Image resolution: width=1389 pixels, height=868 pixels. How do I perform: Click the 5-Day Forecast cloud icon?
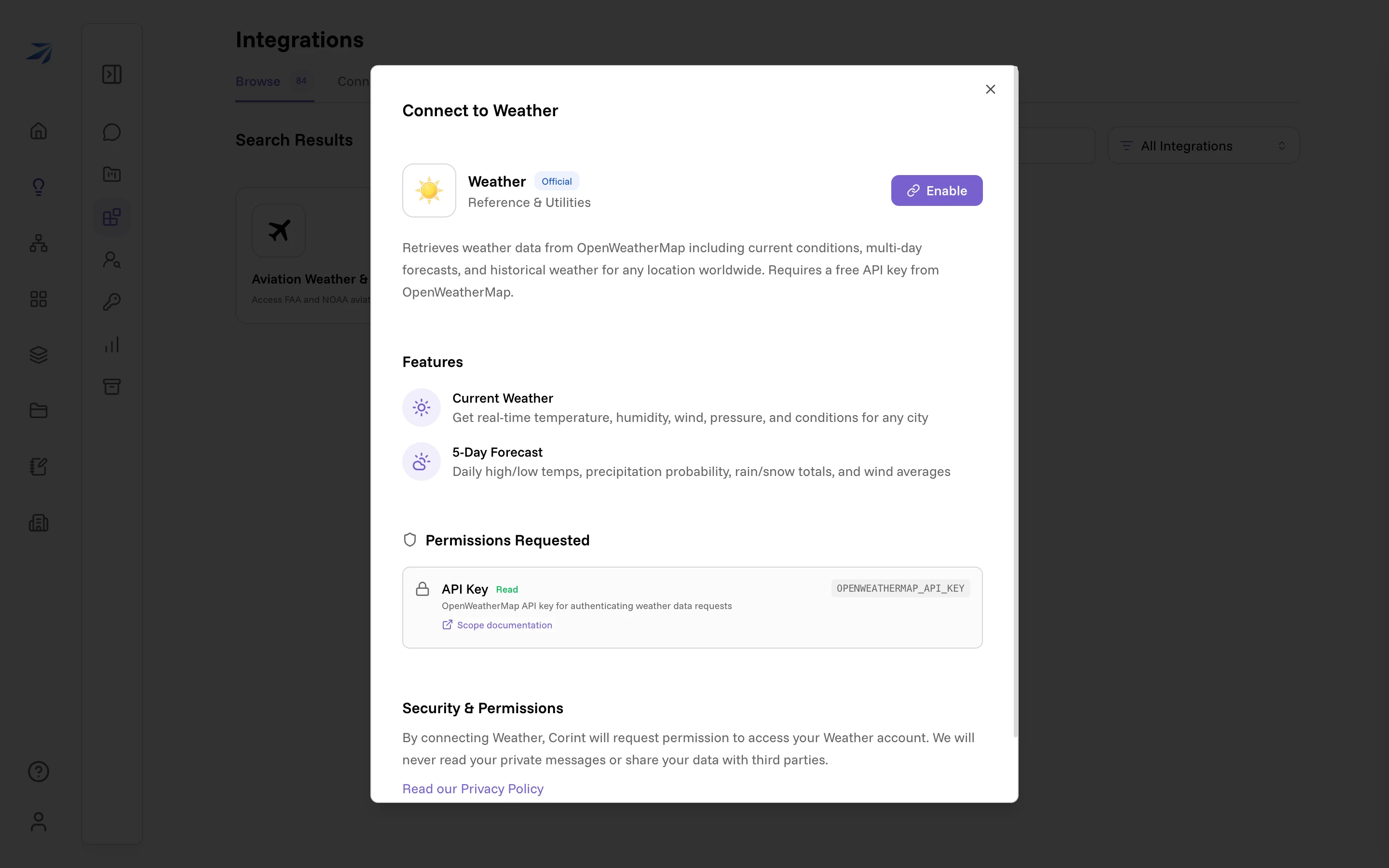tap(422, 461)
